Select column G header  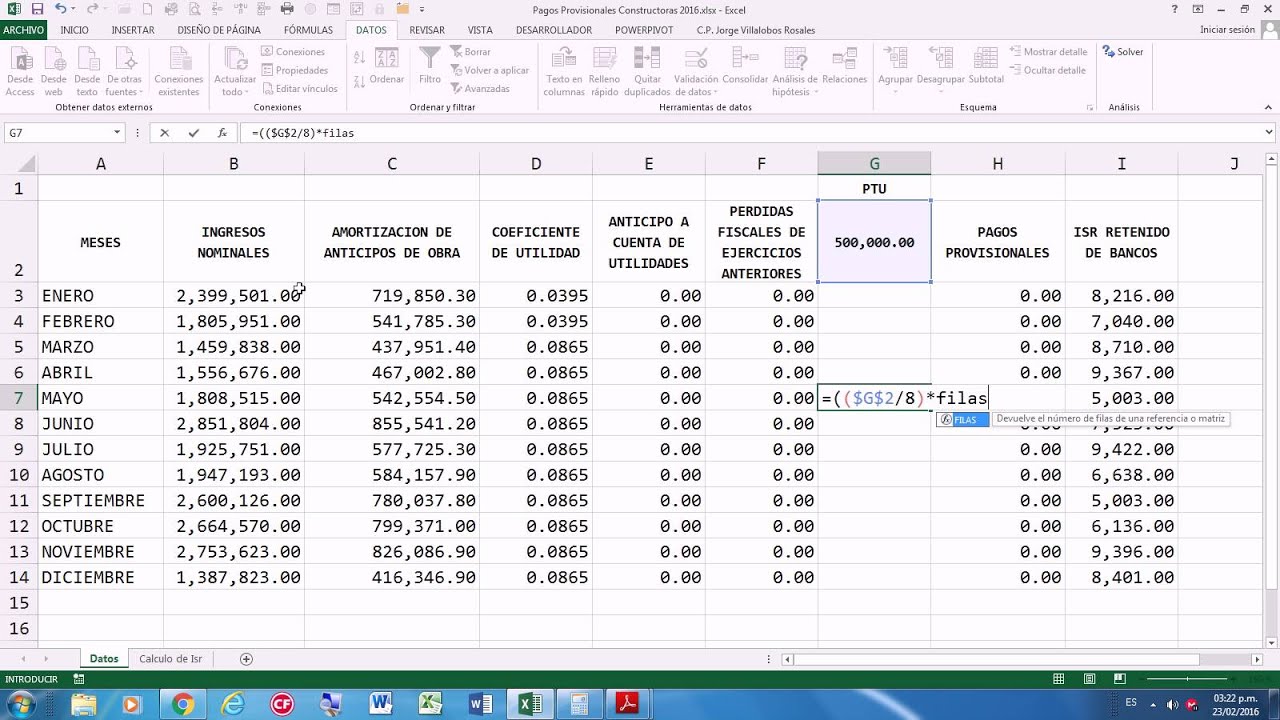(874, 163)
